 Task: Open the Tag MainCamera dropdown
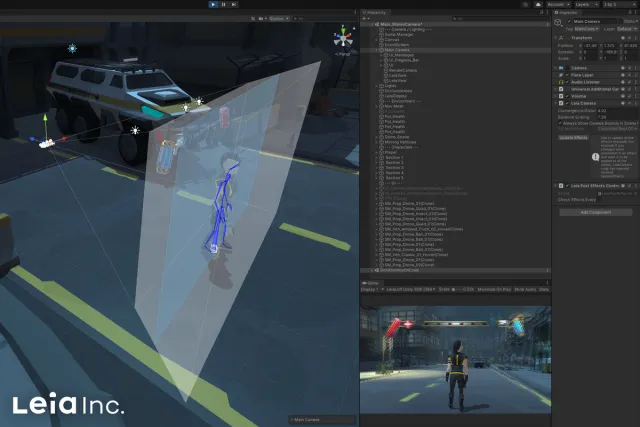[x=586, y=29]
